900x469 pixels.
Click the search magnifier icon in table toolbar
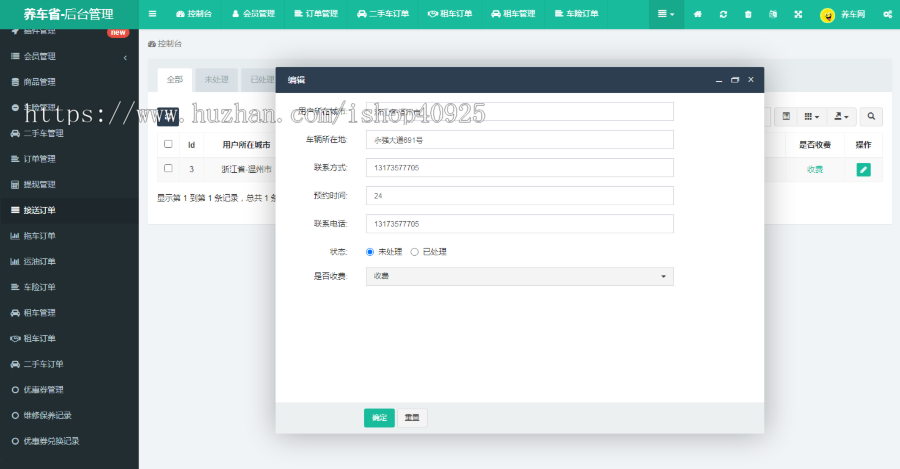click(x=871, y=117)
